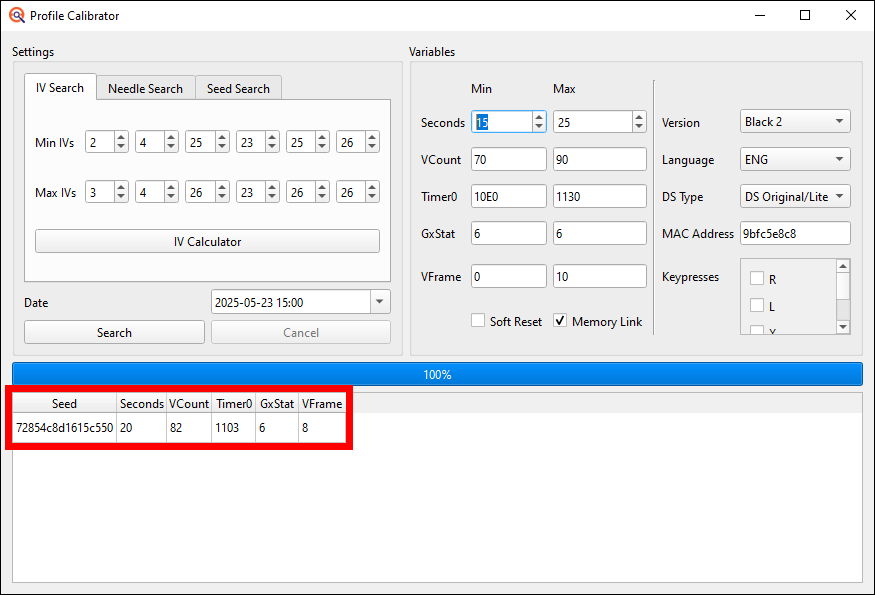Decrement the Seconds Max spinner
The width and height of the screenshot is (875, 595).
point(639,127)
